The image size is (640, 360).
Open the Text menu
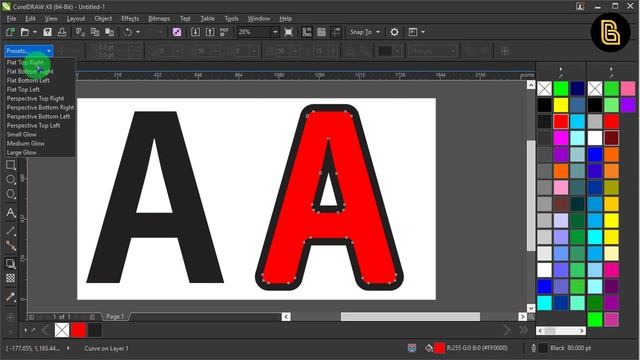click(x=185, y=18)
